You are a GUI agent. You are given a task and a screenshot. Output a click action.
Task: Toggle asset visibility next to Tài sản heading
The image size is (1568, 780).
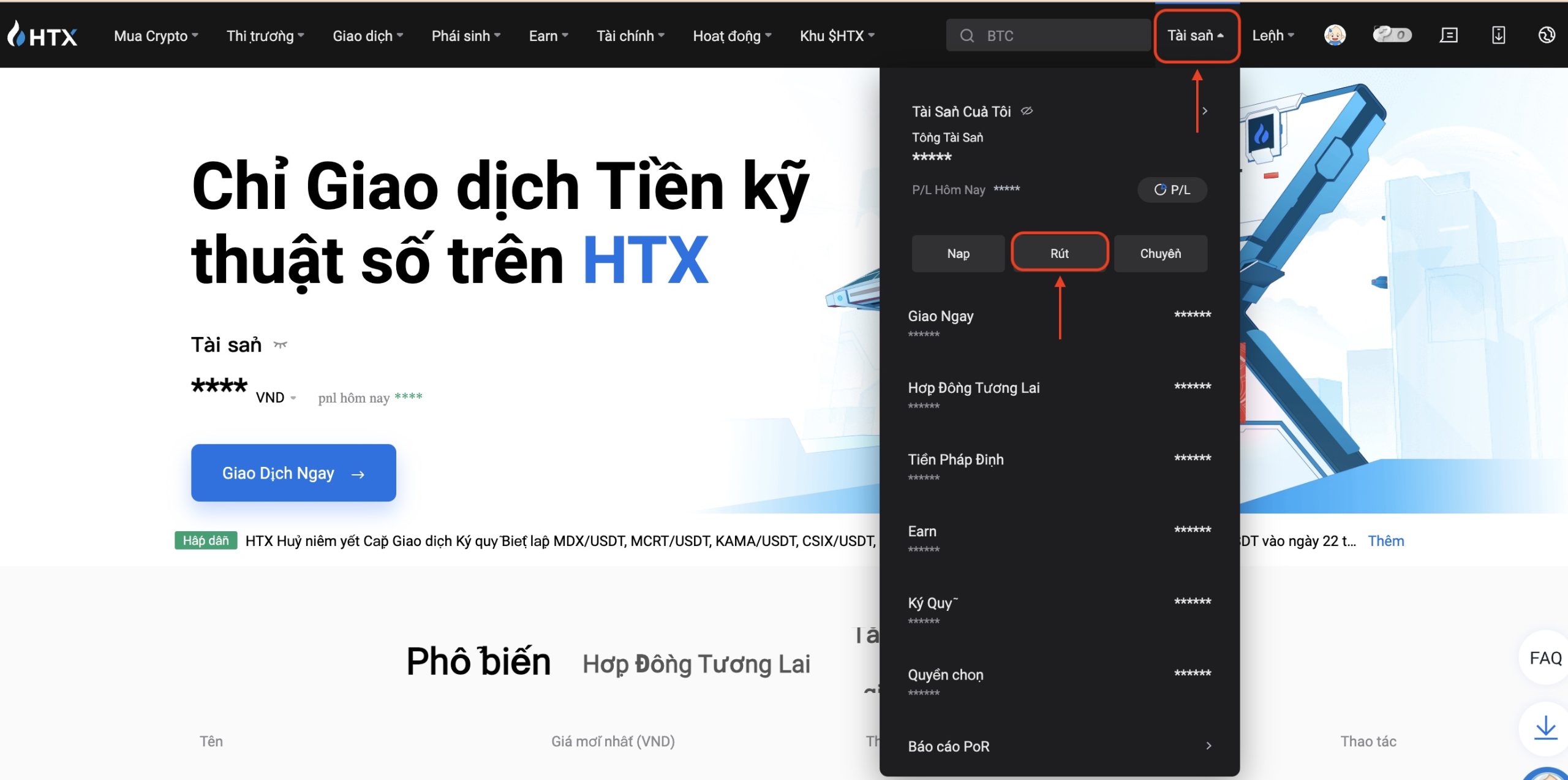click(x=279, y=344)
